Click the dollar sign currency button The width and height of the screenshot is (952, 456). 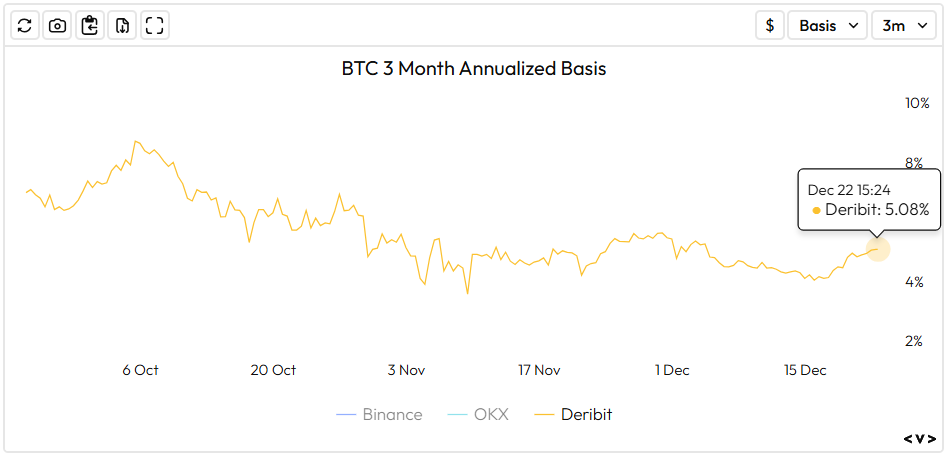point(769,26)
